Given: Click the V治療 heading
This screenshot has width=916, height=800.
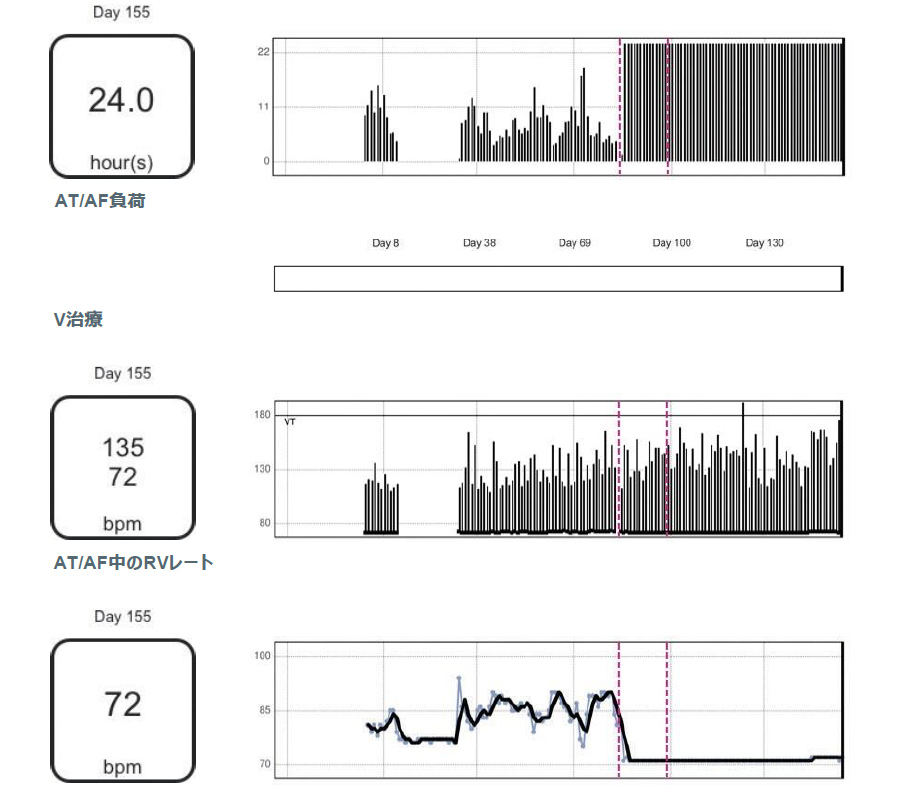Looking at the screenshot, I should point(78,320).
